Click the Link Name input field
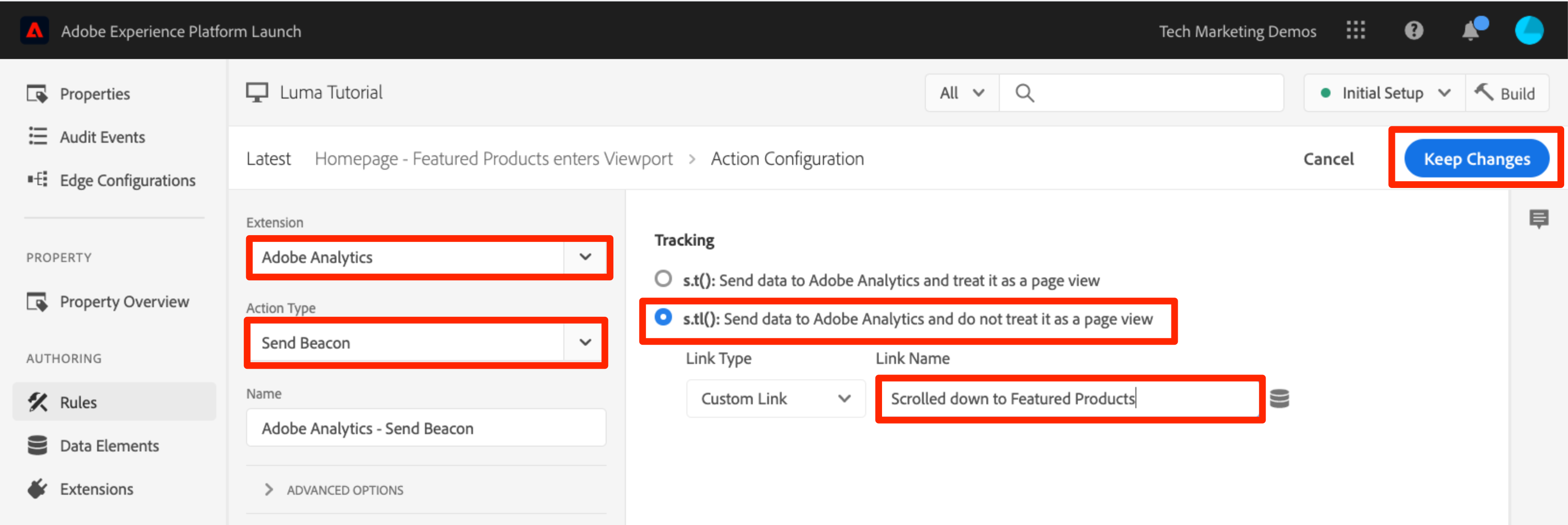The height and width of the screenshot is (525, 1568). 1069,399
